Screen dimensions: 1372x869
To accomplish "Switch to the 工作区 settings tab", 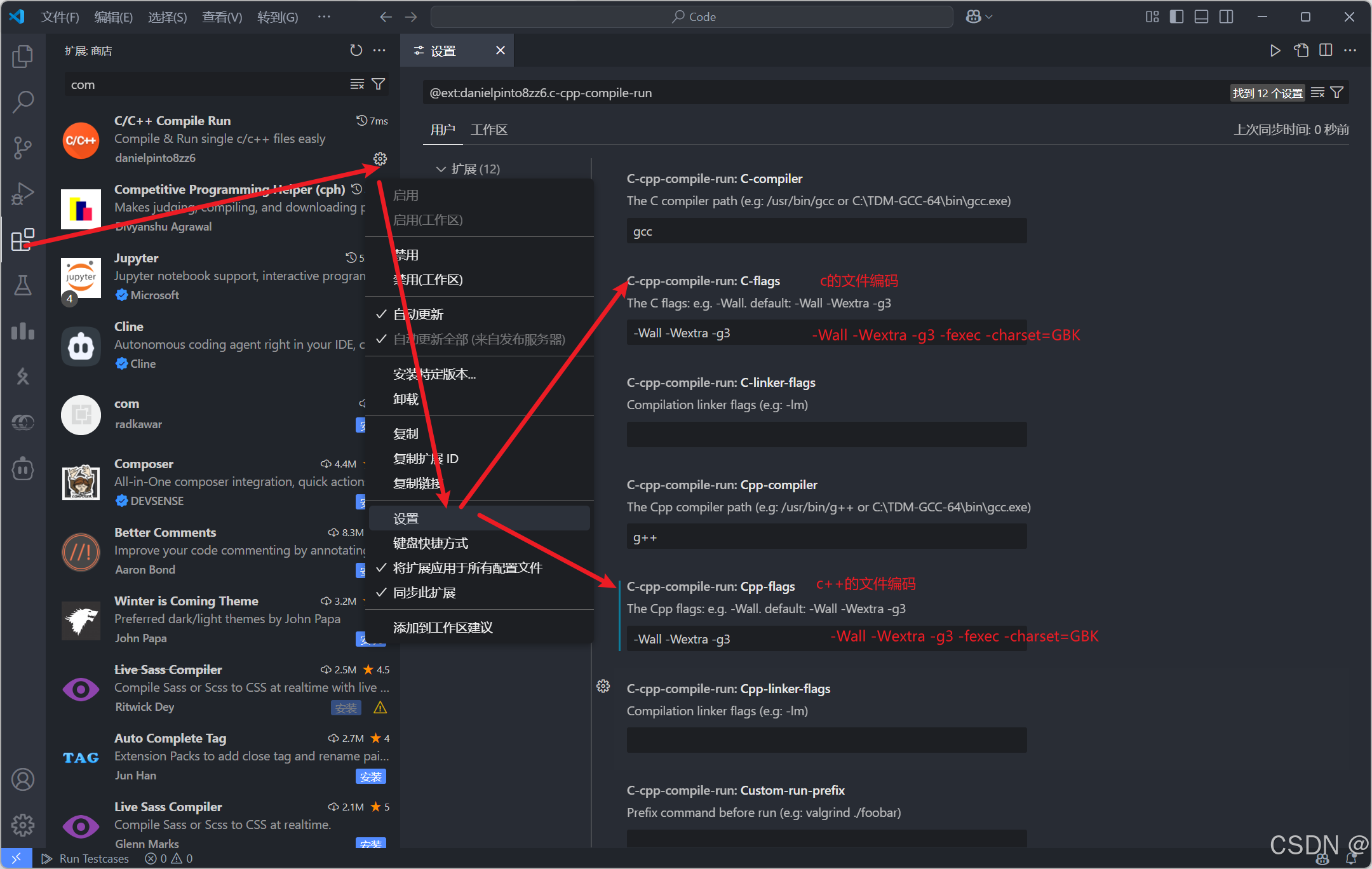I will tap(488, 130).
